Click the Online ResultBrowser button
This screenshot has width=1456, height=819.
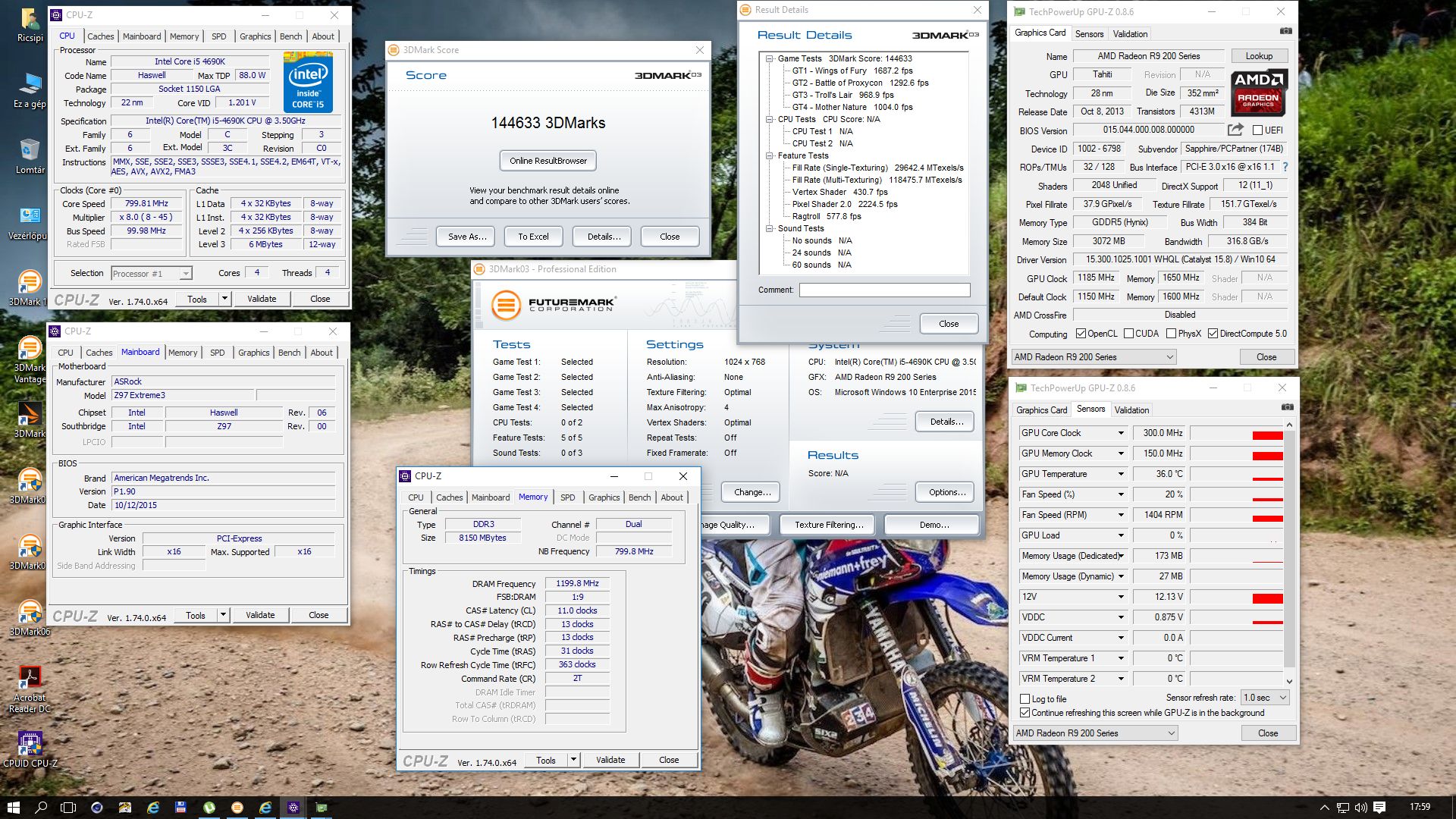pyautogui.click(x=548, y=161)
